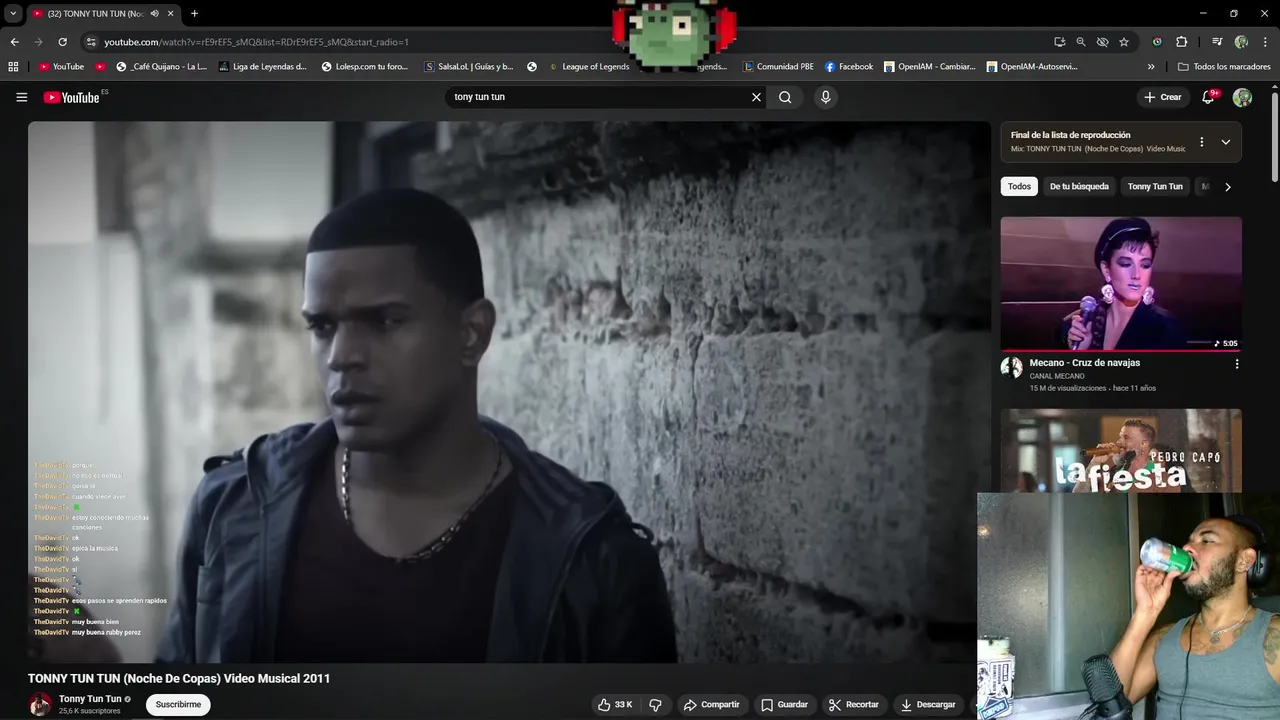The width and height of the screenshot is (1280, 720).
Task: Start voice search with microphone
Action: click(825, 97)
